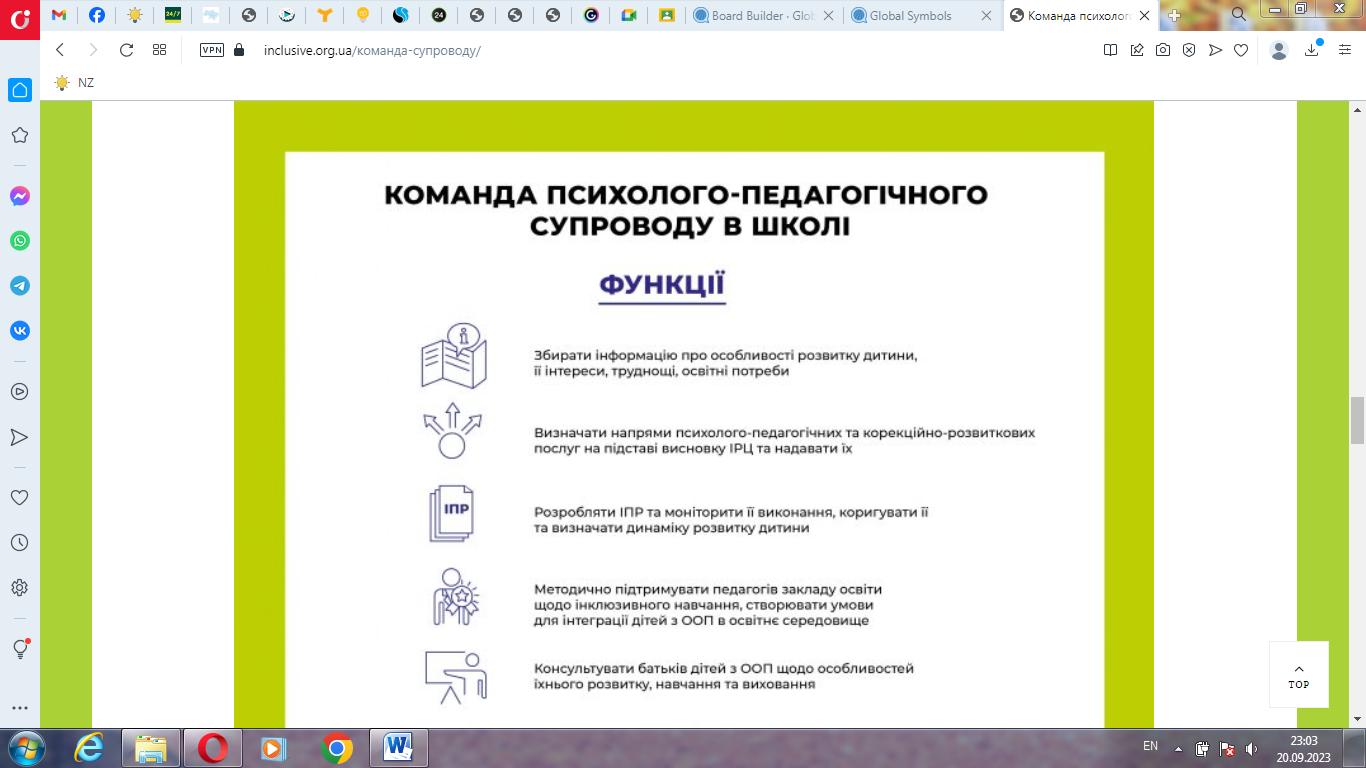Open VK in the sidebar
This screenshot has height=768, width=1366.
pos(20,331)
